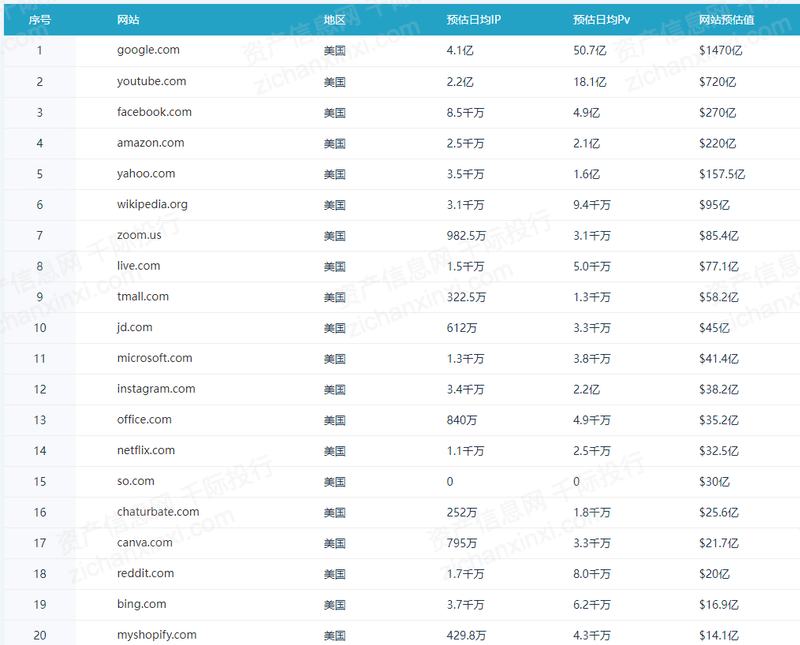
Task: Open the wikipedia.org link
Action: pyautogui.click(x=152, y=204)
